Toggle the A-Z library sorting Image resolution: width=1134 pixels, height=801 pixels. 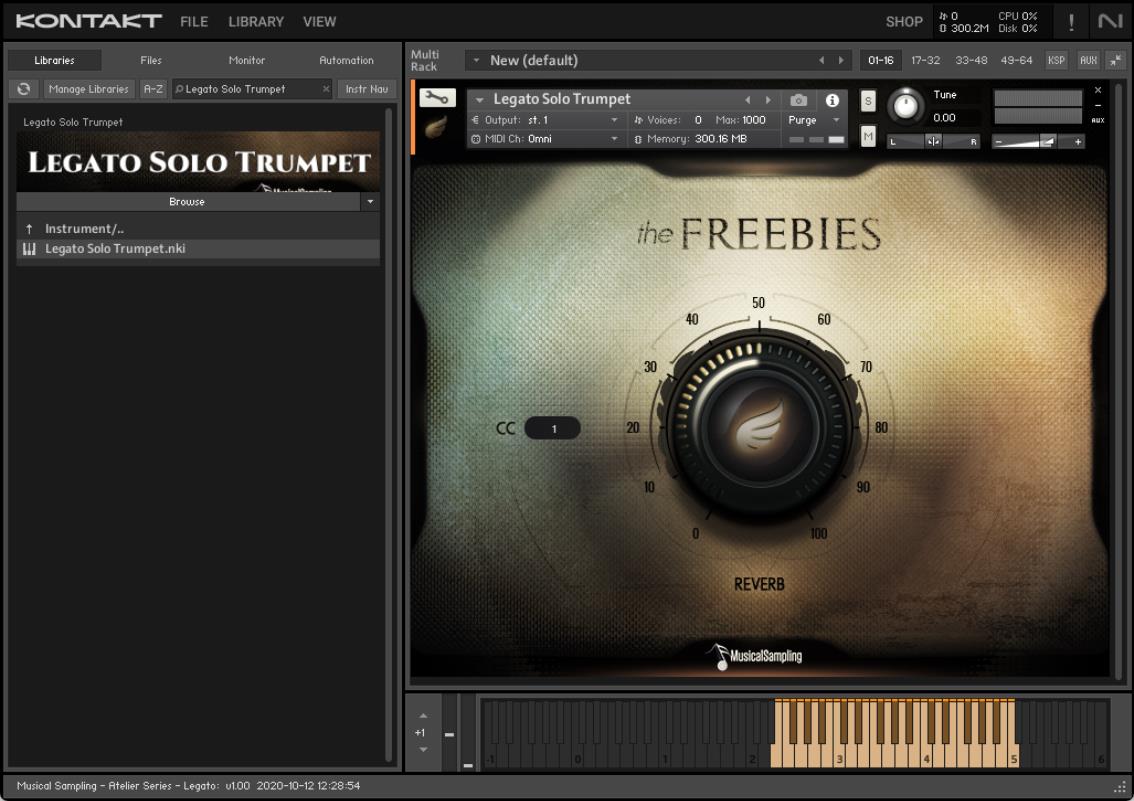tap(153, 89)
